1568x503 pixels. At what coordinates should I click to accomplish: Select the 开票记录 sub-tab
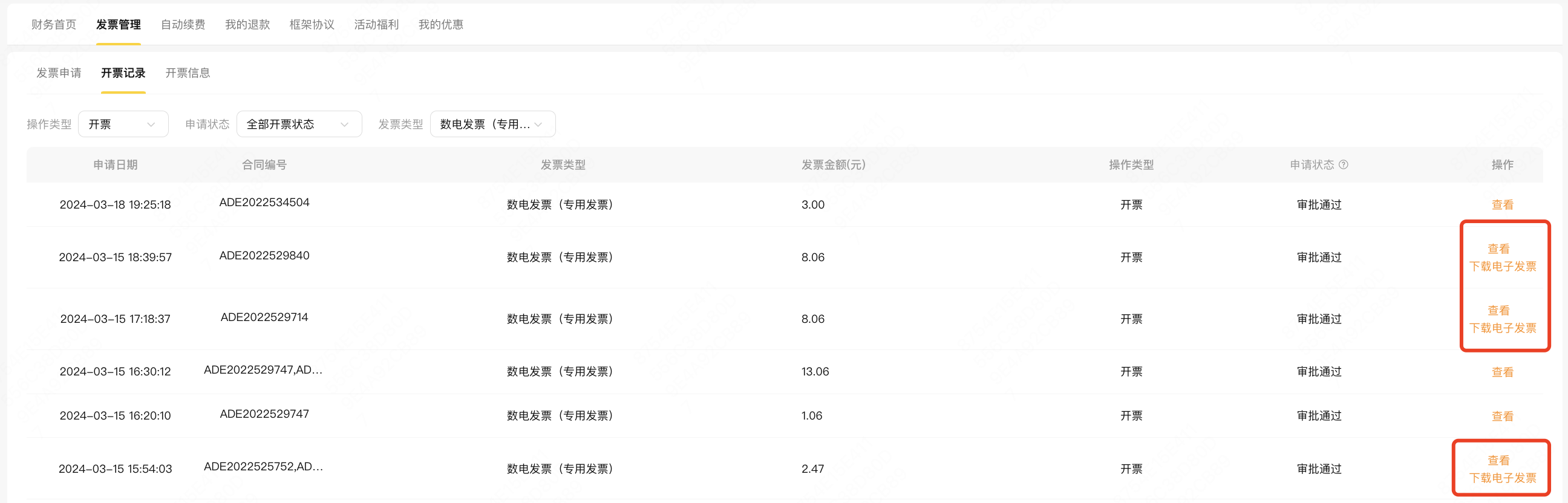click(123, 73)
